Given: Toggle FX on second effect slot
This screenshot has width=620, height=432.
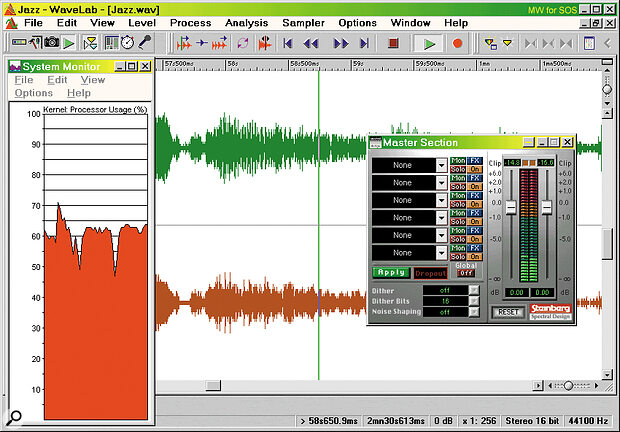Looking at the screenshot, I should (474, 178).
